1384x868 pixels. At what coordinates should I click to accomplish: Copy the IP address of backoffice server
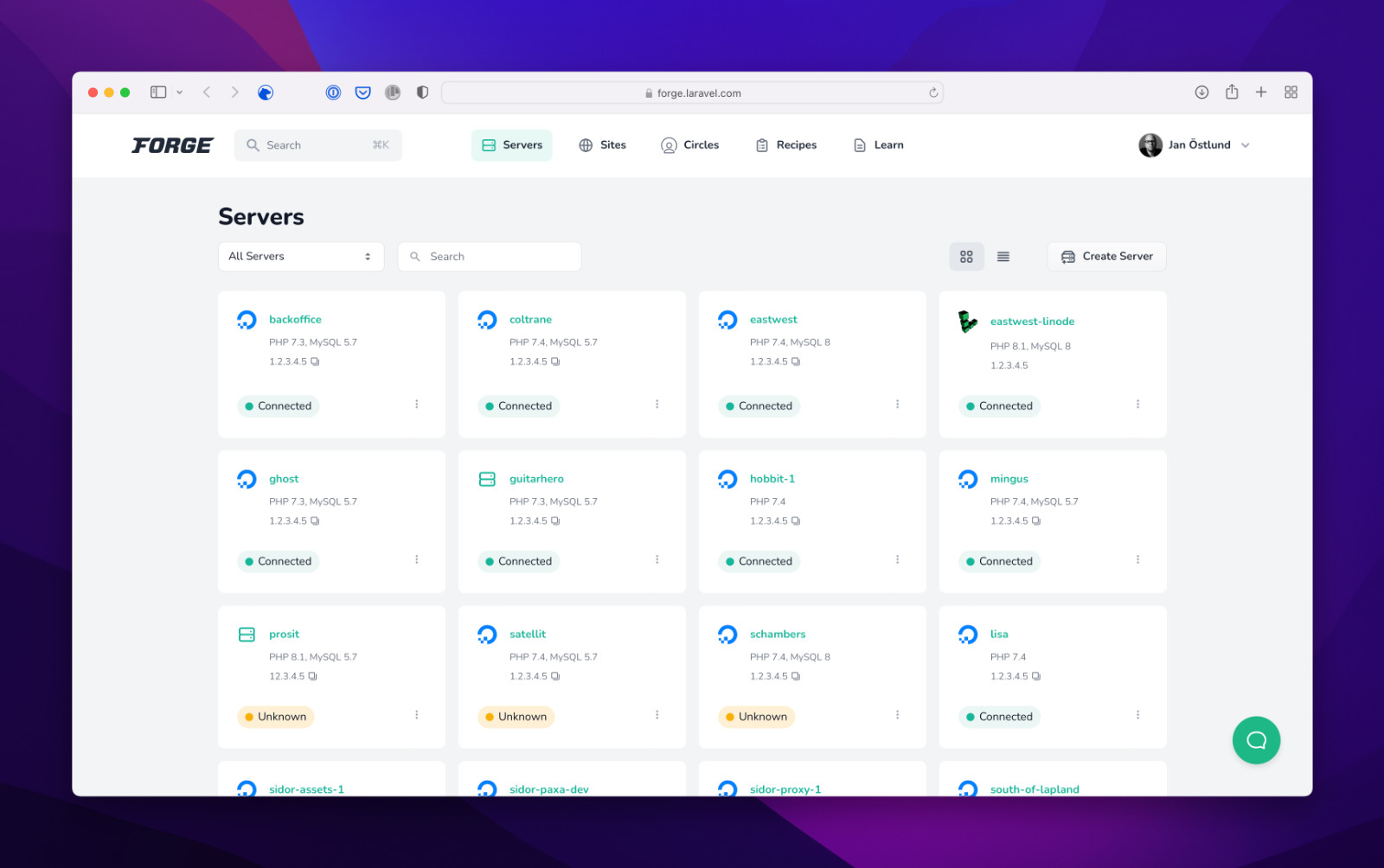coord(317,361)
